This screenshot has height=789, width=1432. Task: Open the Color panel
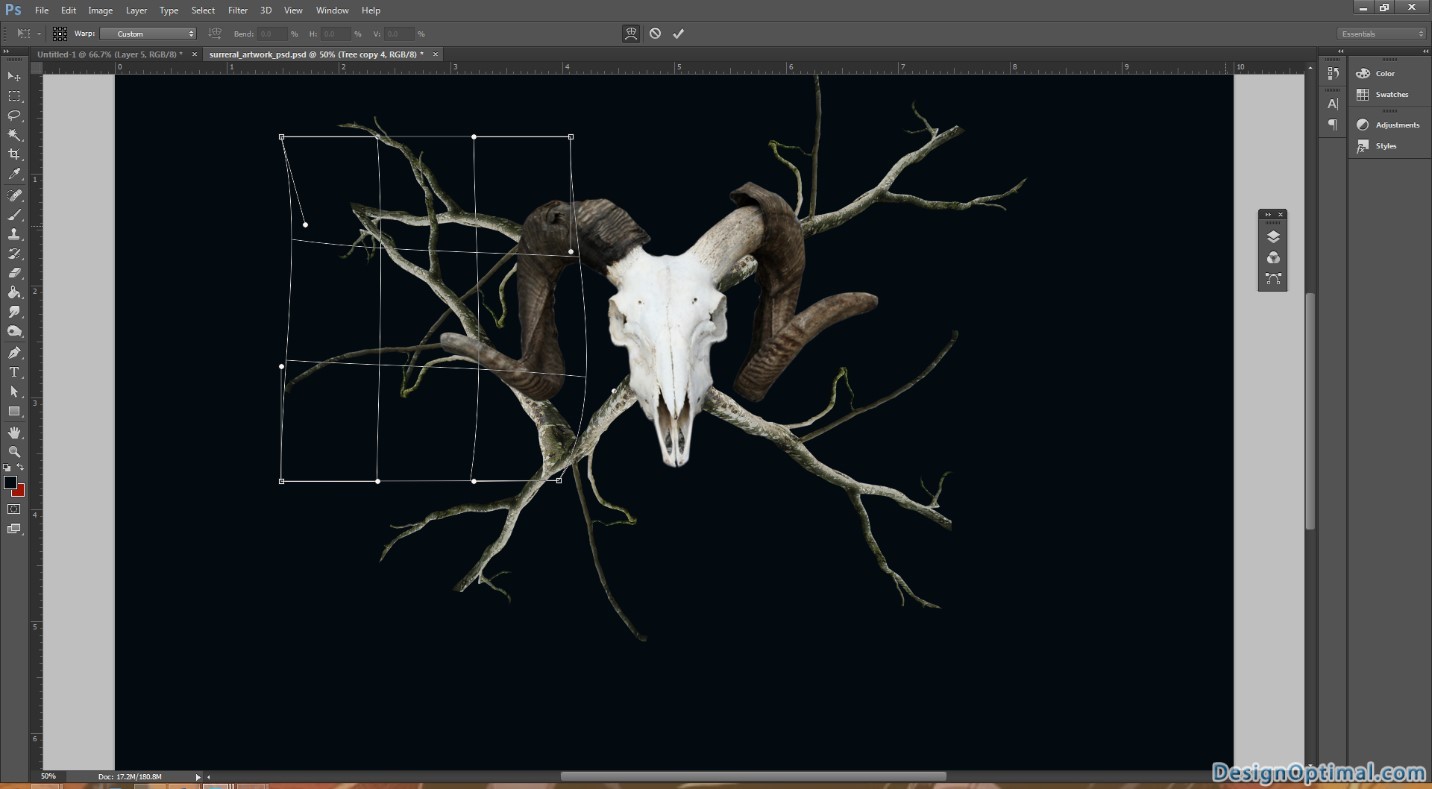1385,73
